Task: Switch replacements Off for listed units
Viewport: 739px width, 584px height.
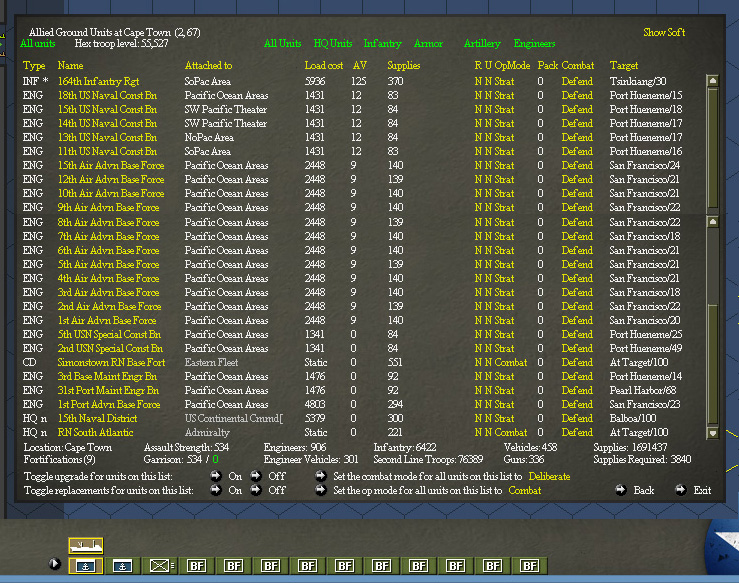Action: (x=277, y=491)
